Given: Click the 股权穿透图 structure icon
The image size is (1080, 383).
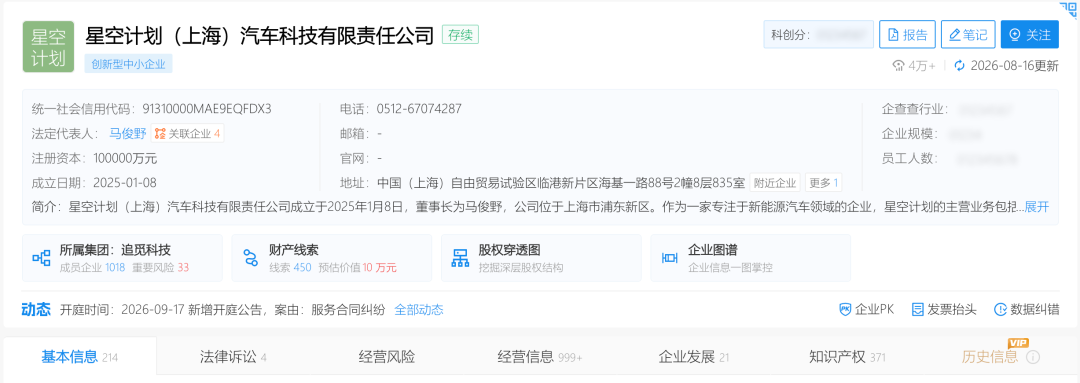Looking at the screenshot, I should click(460, 258).
